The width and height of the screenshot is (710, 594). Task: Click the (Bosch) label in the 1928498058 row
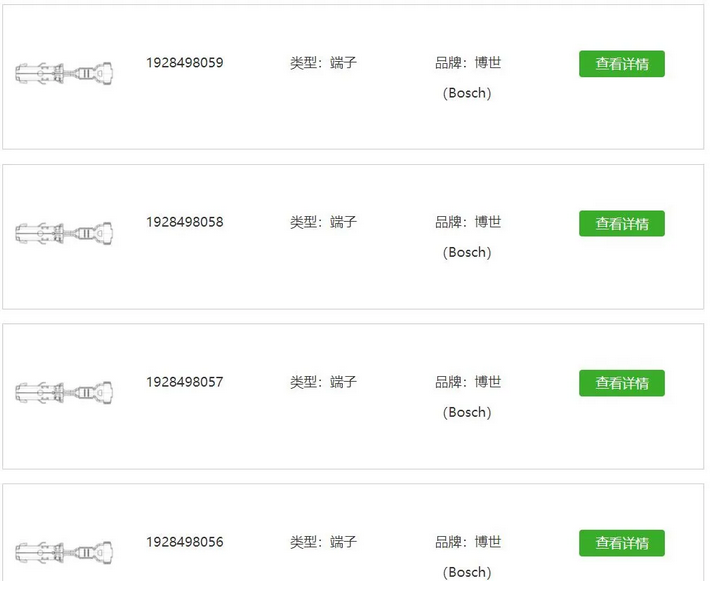(467, 253)
